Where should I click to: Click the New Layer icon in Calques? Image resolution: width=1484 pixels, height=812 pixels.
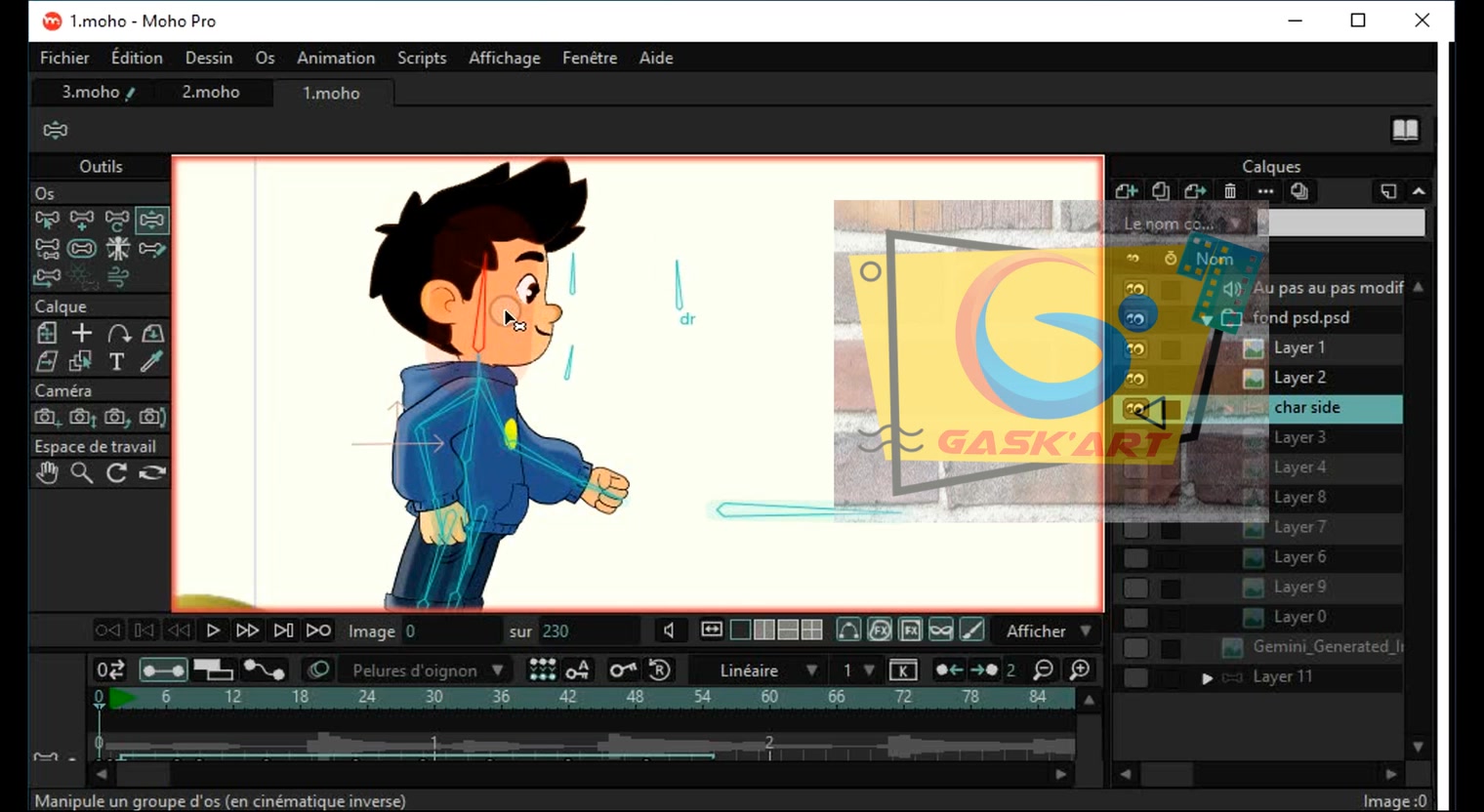tap(1127, 191)
